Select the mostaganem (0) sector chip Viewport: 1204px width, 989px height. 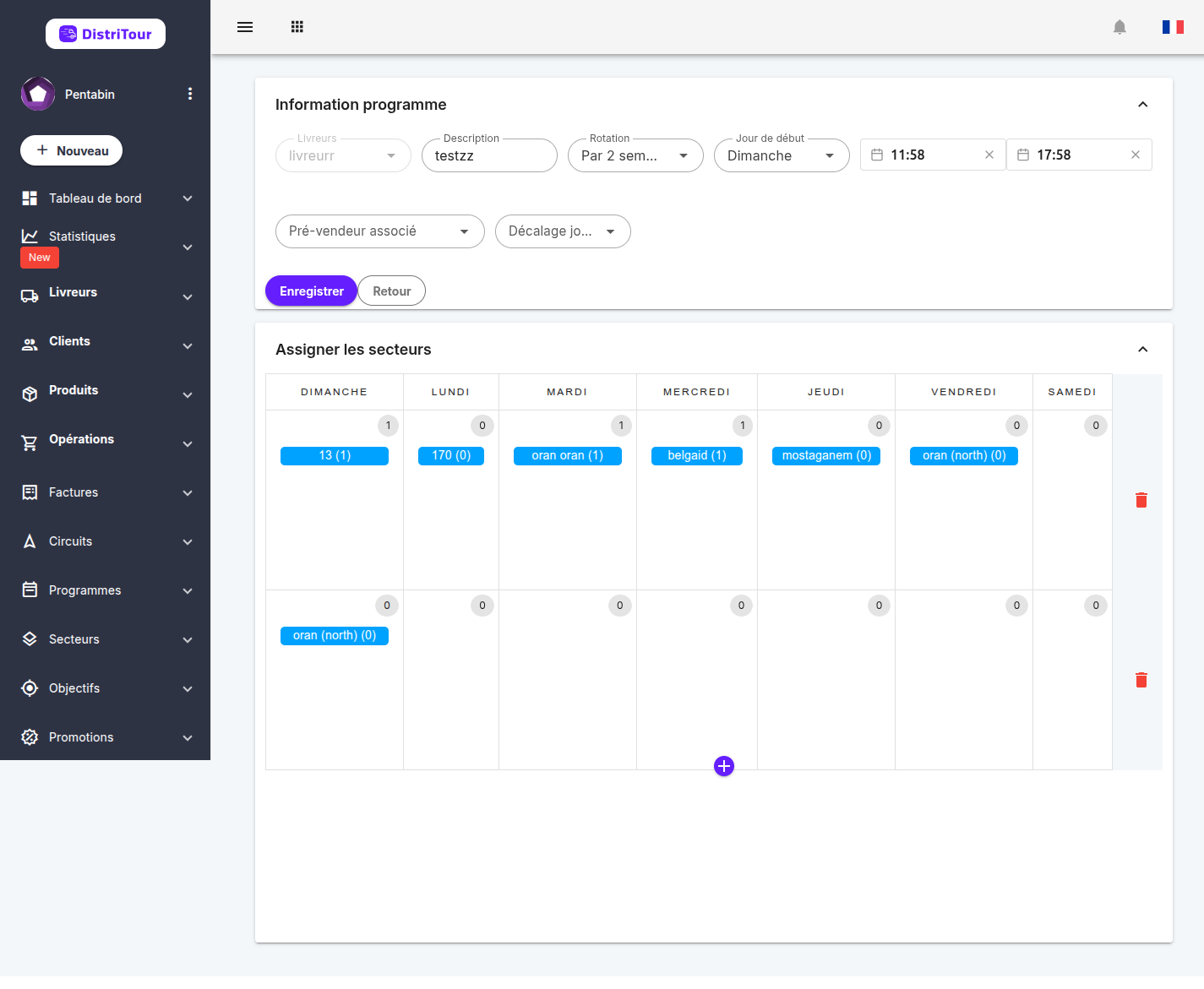[x=826, y=456]
